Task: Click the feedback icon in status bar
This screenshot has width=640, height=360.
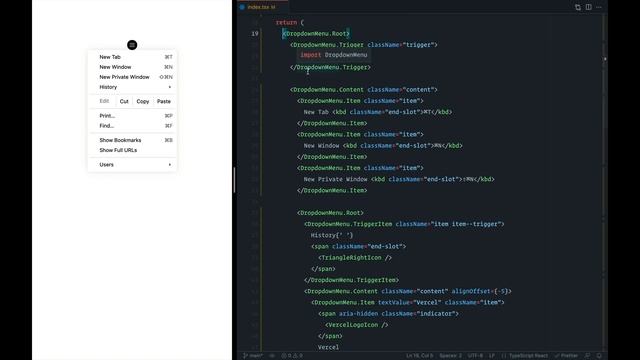Action: [587, 356]
